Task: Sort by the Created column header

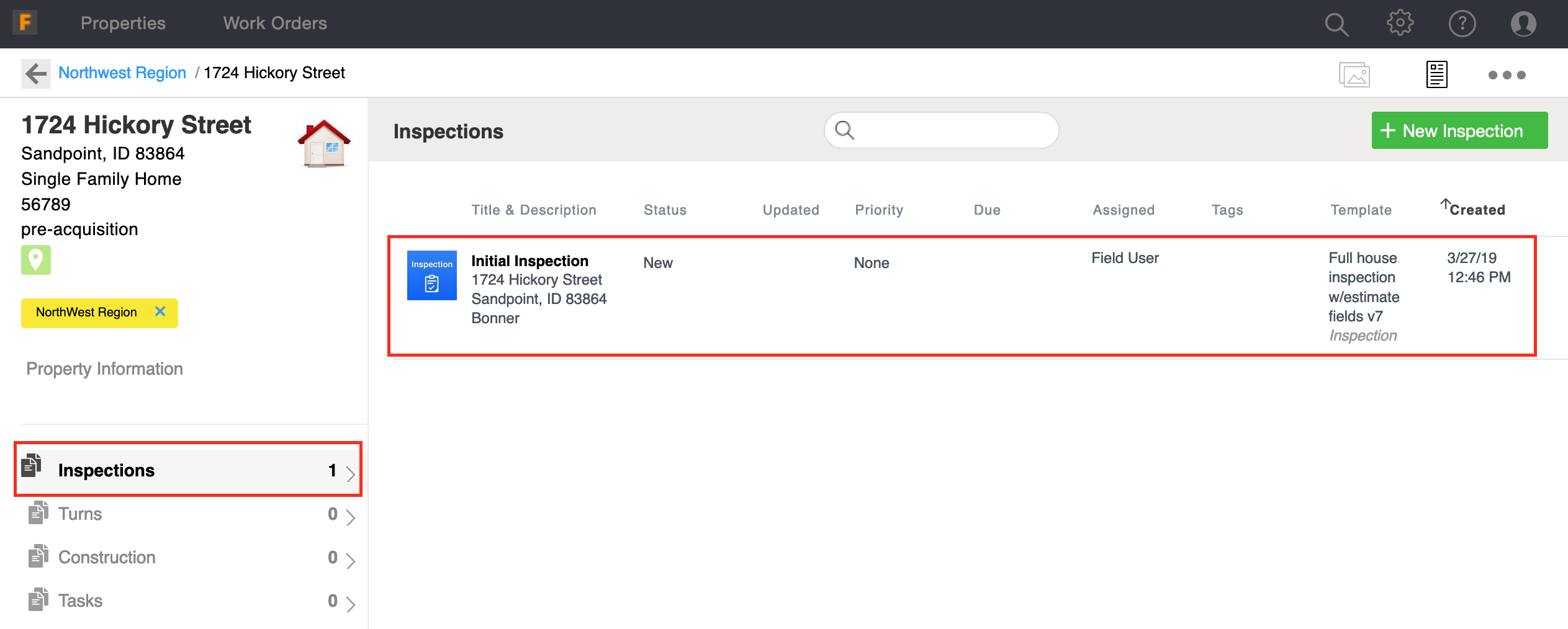Action: point(1476,210)
